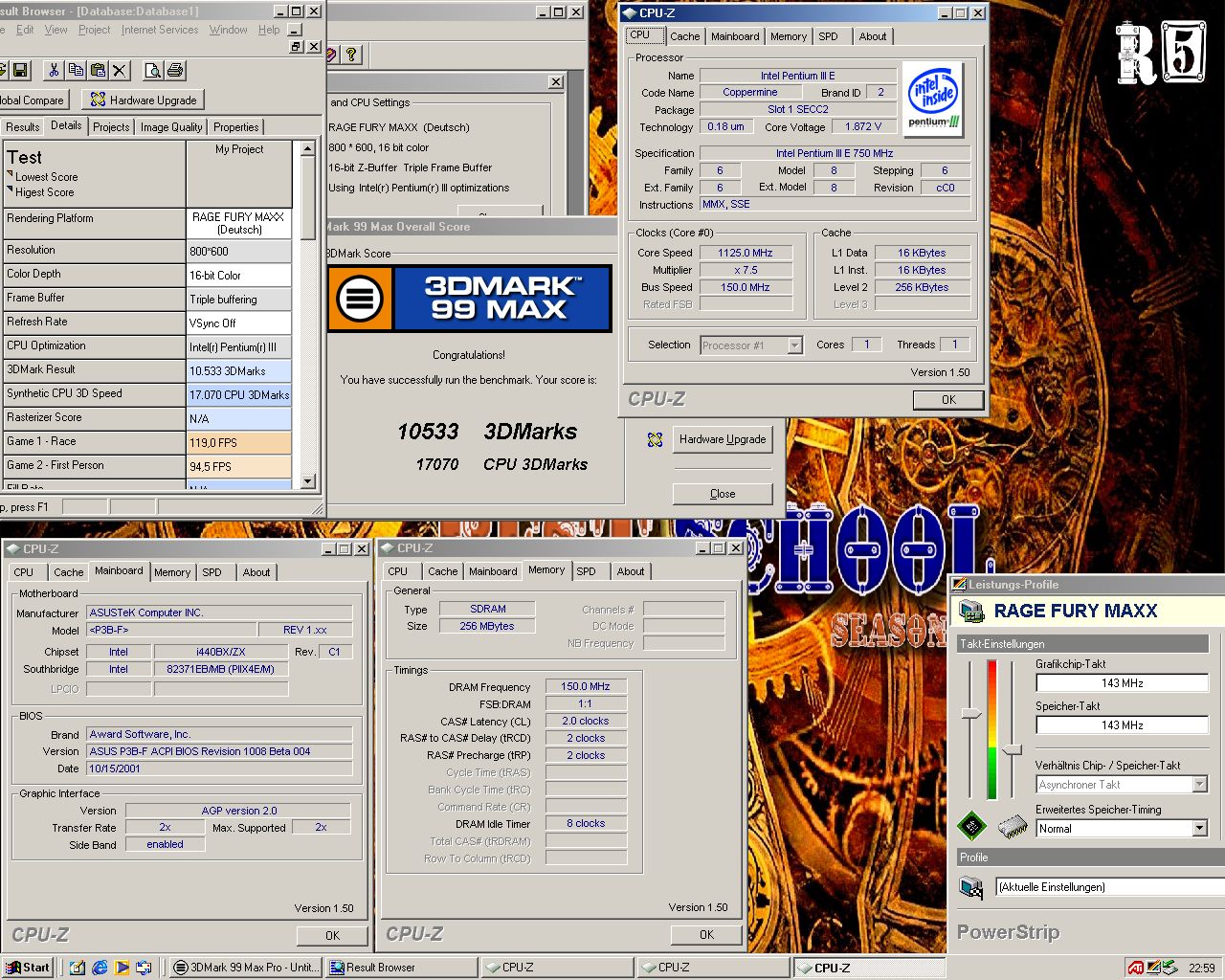Click the Show Desktop quick launch icon
1225x980 pixels.
[x=78, y=968]
